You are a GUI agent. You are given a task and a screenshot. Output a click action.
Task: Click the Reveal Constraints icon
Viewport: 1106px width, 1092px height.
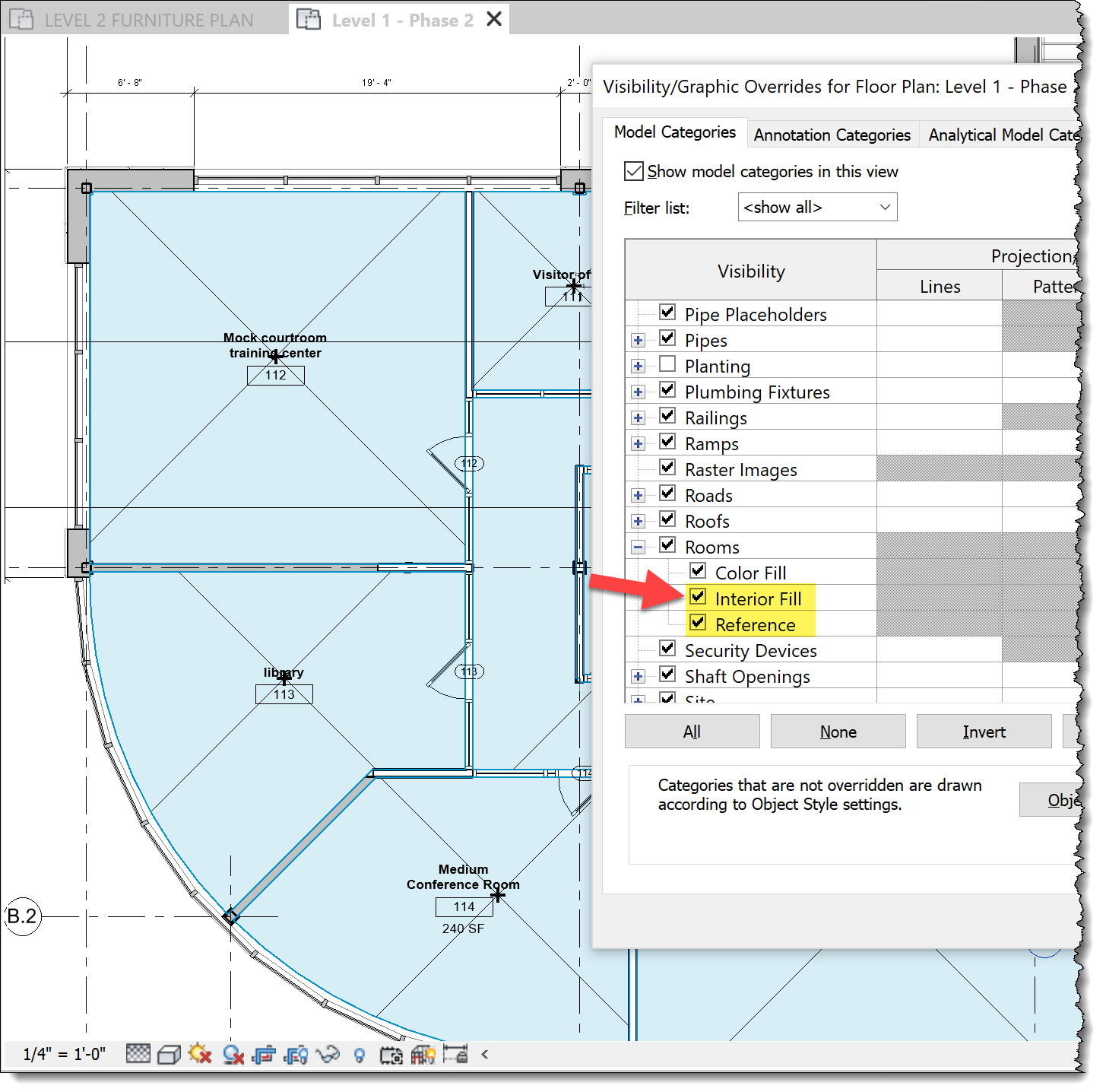coord(455,1055)
